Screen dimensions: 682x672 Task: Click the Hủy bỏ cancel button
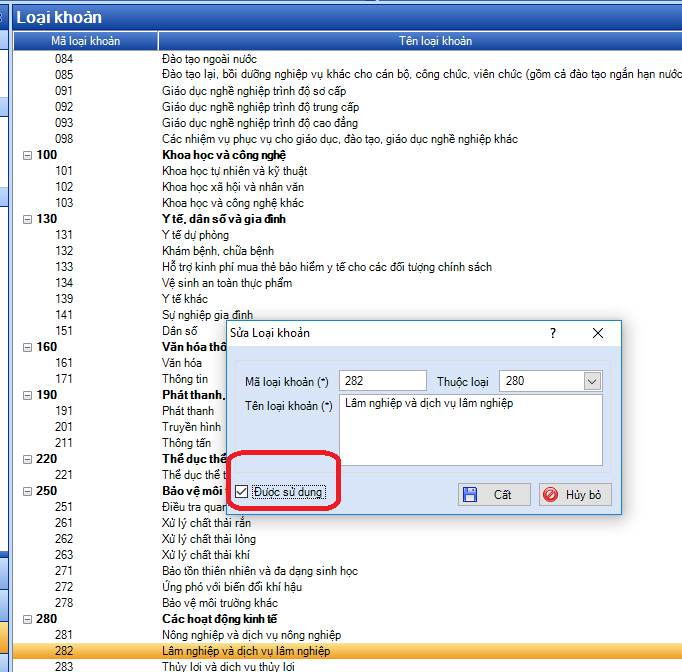(x=575, y=495)
